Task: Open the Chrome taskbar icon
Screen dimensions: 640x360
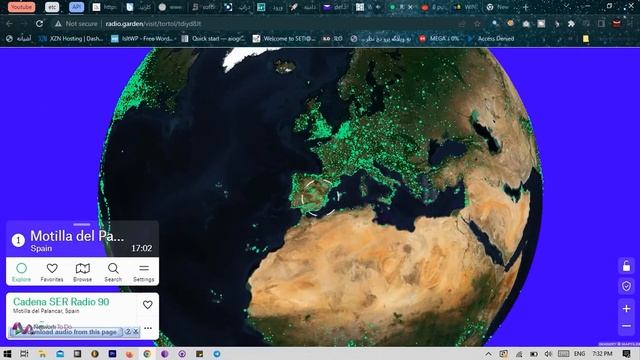Action: coord(147,353)
